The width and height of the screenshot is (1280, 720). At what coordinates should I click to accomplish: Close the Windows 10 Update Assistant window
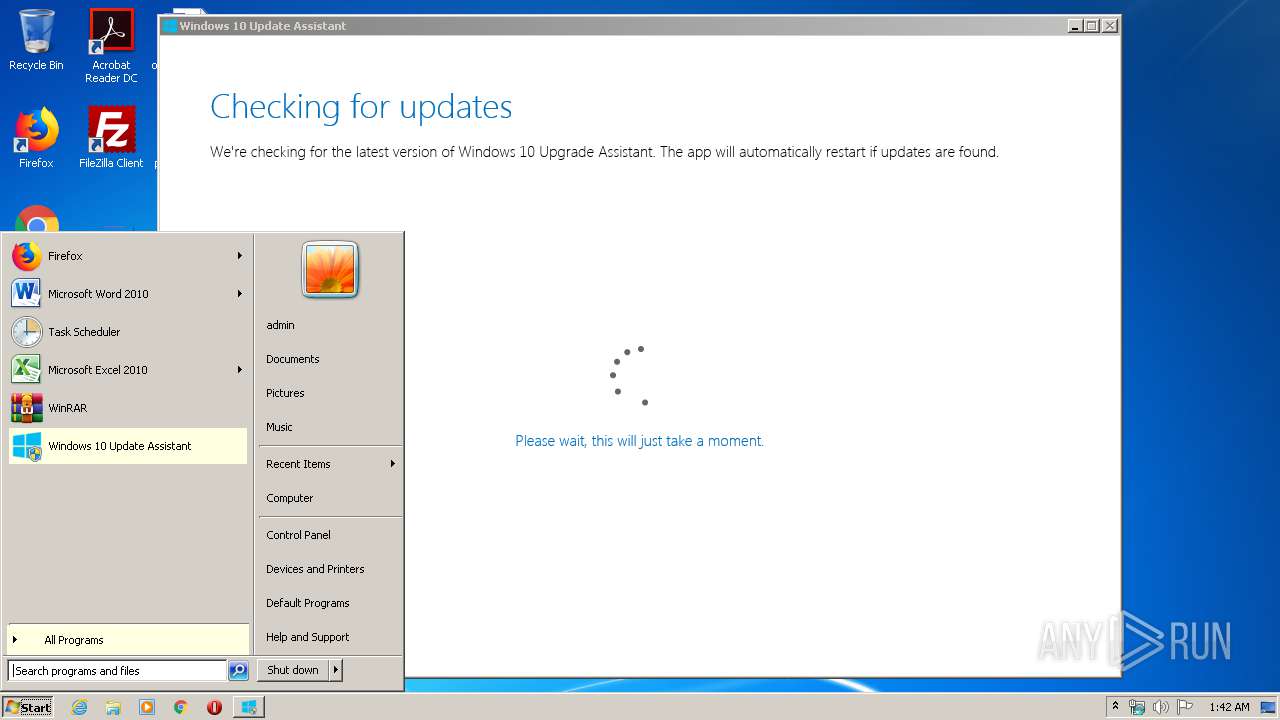click(x=1109, y=26)
